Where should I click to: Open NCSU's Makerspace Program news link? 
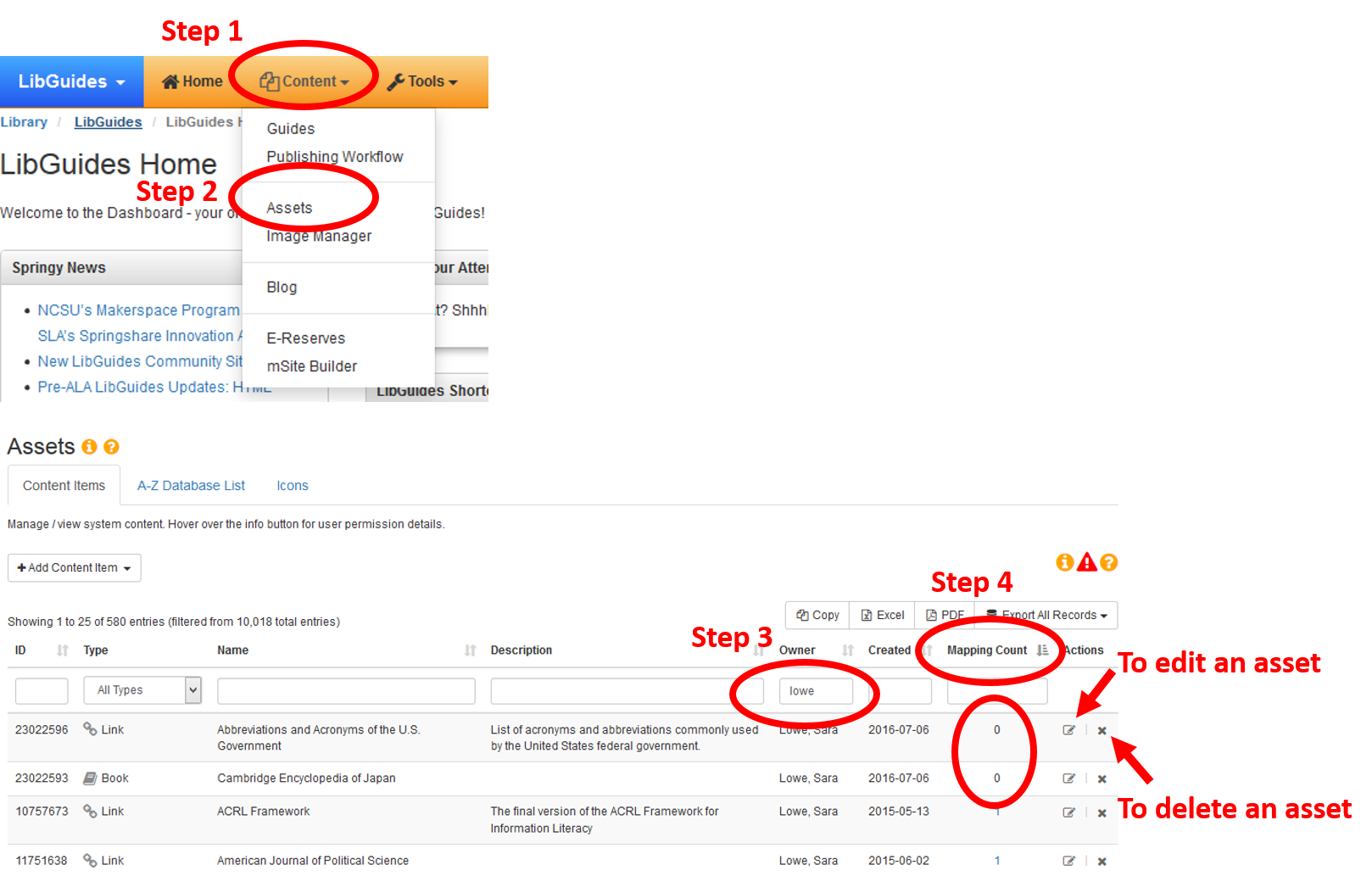[139, 310]
